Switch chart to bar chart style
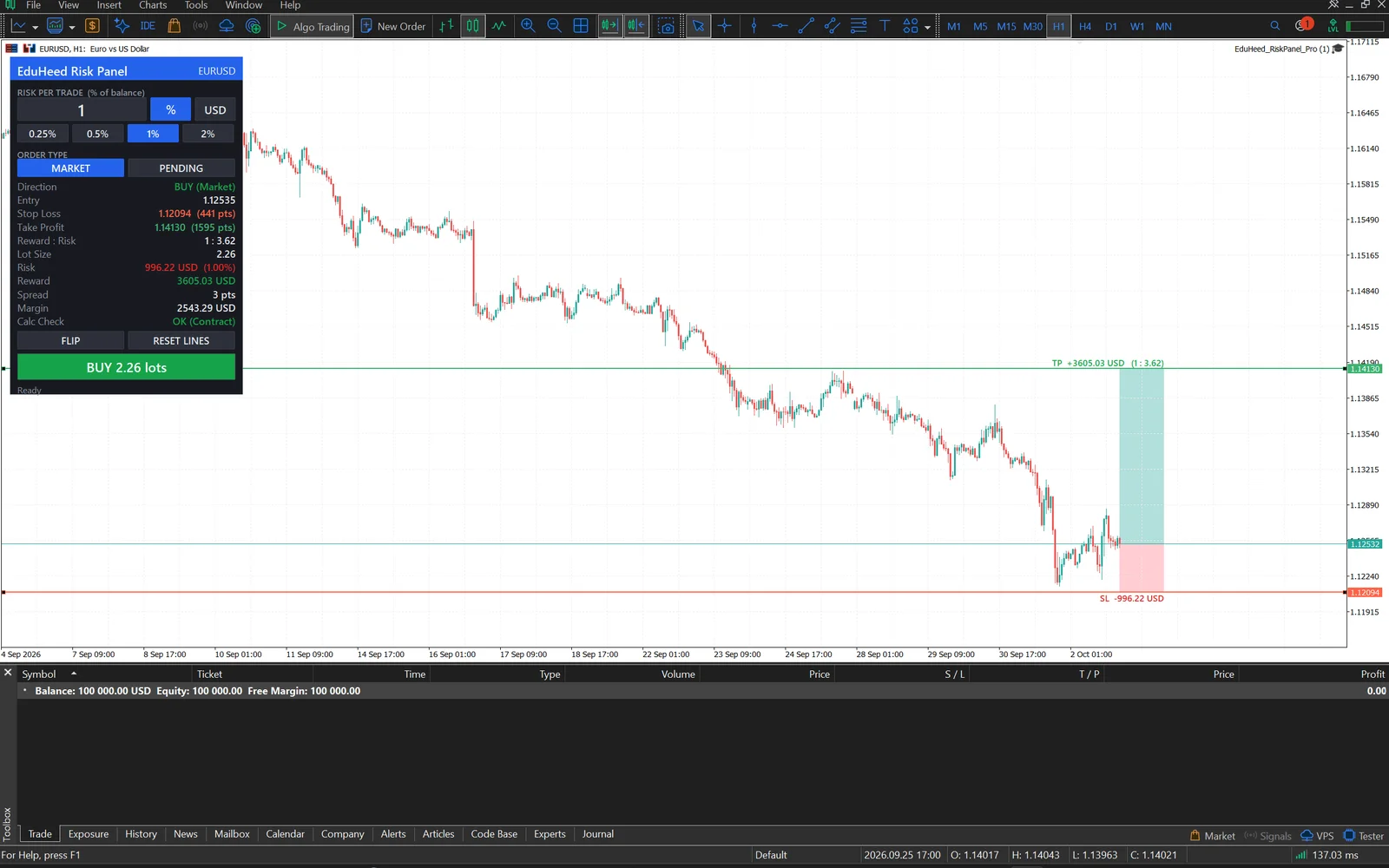1389x868 pixels. (446, 26)
